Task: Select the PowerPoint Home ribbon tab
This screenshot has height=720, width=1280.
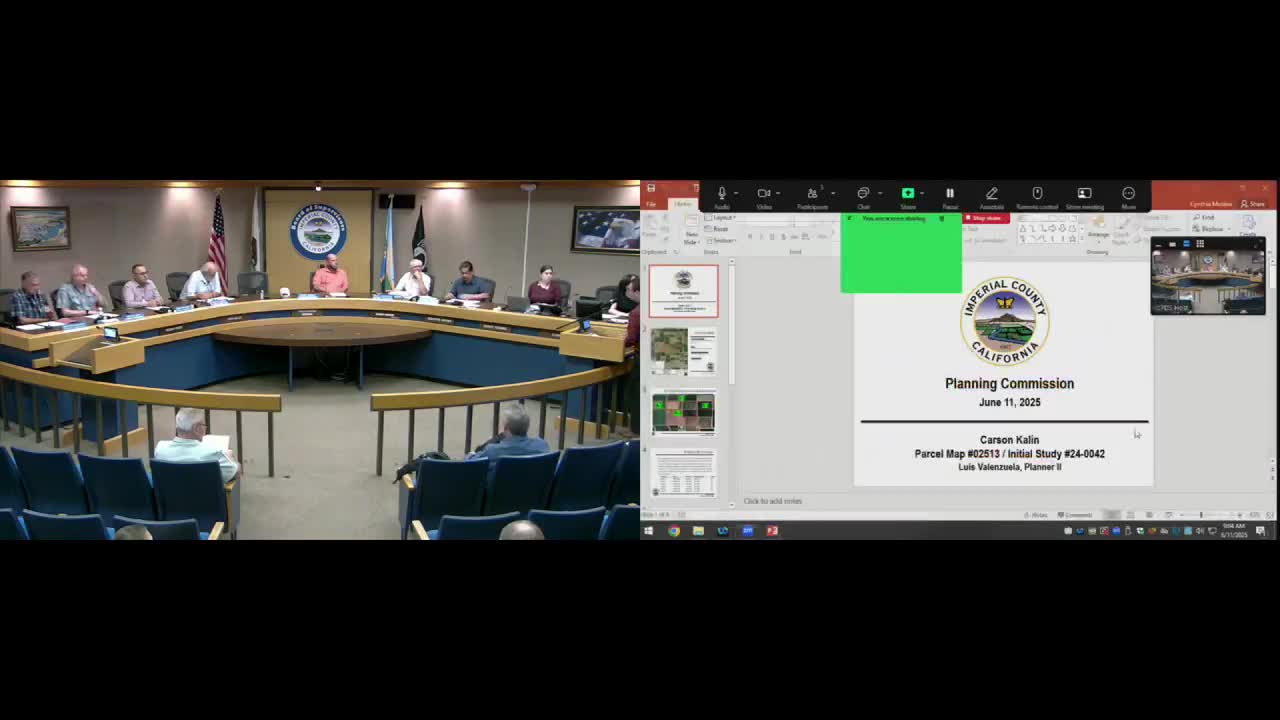Action: pyautogui.click(x=682, y=204)
